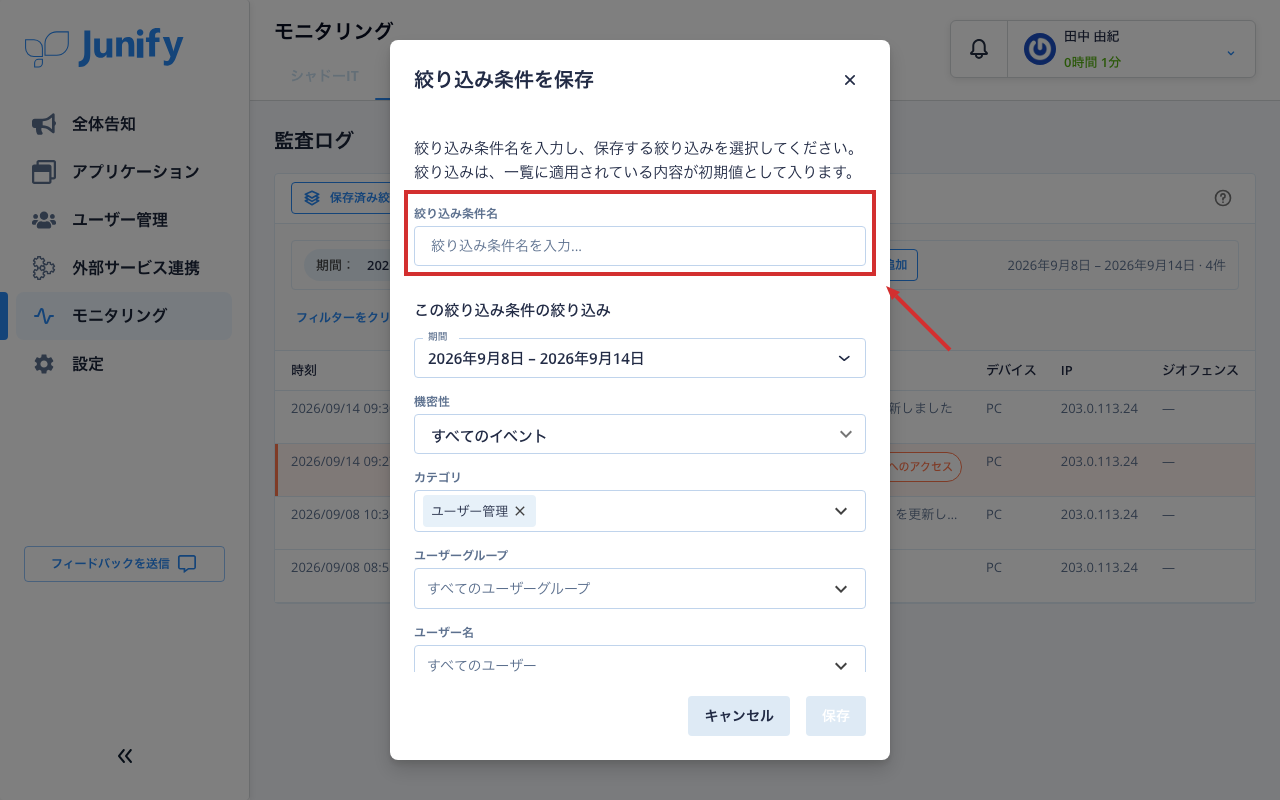Image resolution: width=1280 pixels, height=800 pixels.
Task: Remove the ユーザー管理 category chip
Action: point(520,511)
